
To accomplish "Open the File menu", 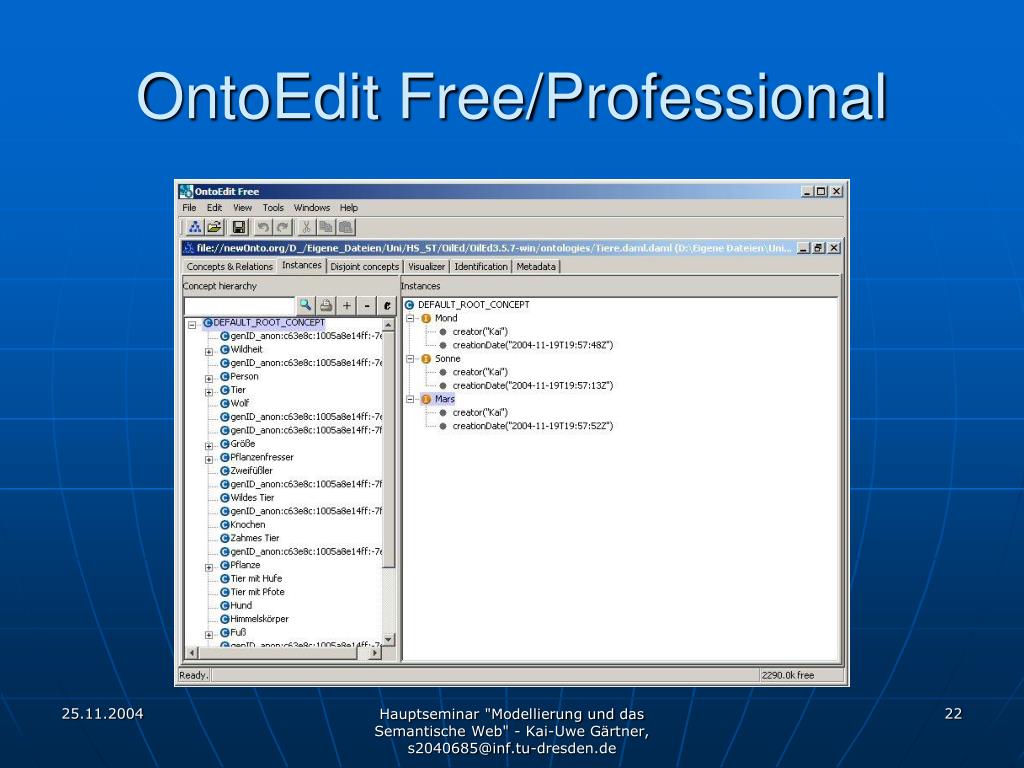I will pos(189,208).
